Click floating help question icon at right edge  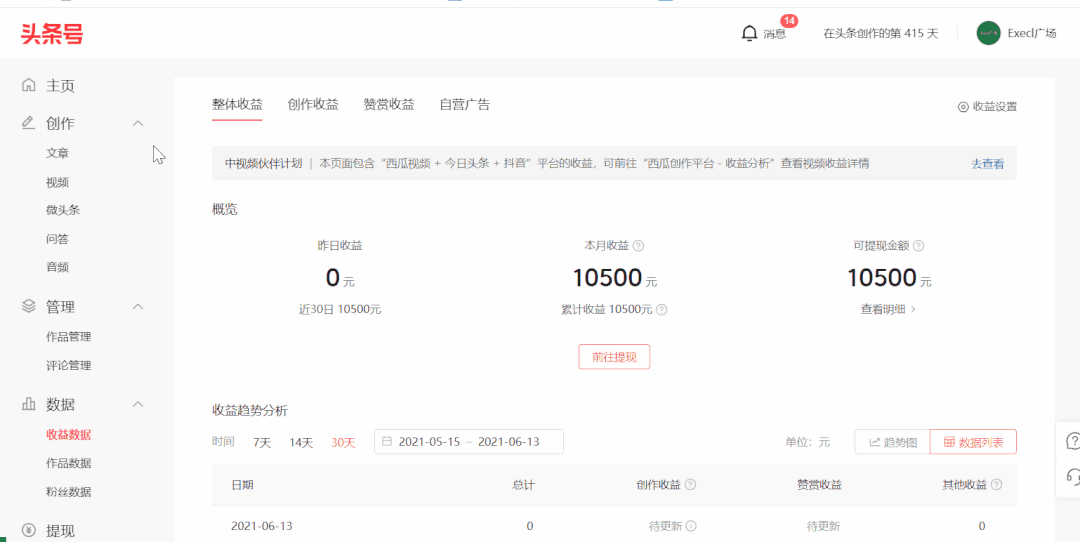(x=1072, y=441)
